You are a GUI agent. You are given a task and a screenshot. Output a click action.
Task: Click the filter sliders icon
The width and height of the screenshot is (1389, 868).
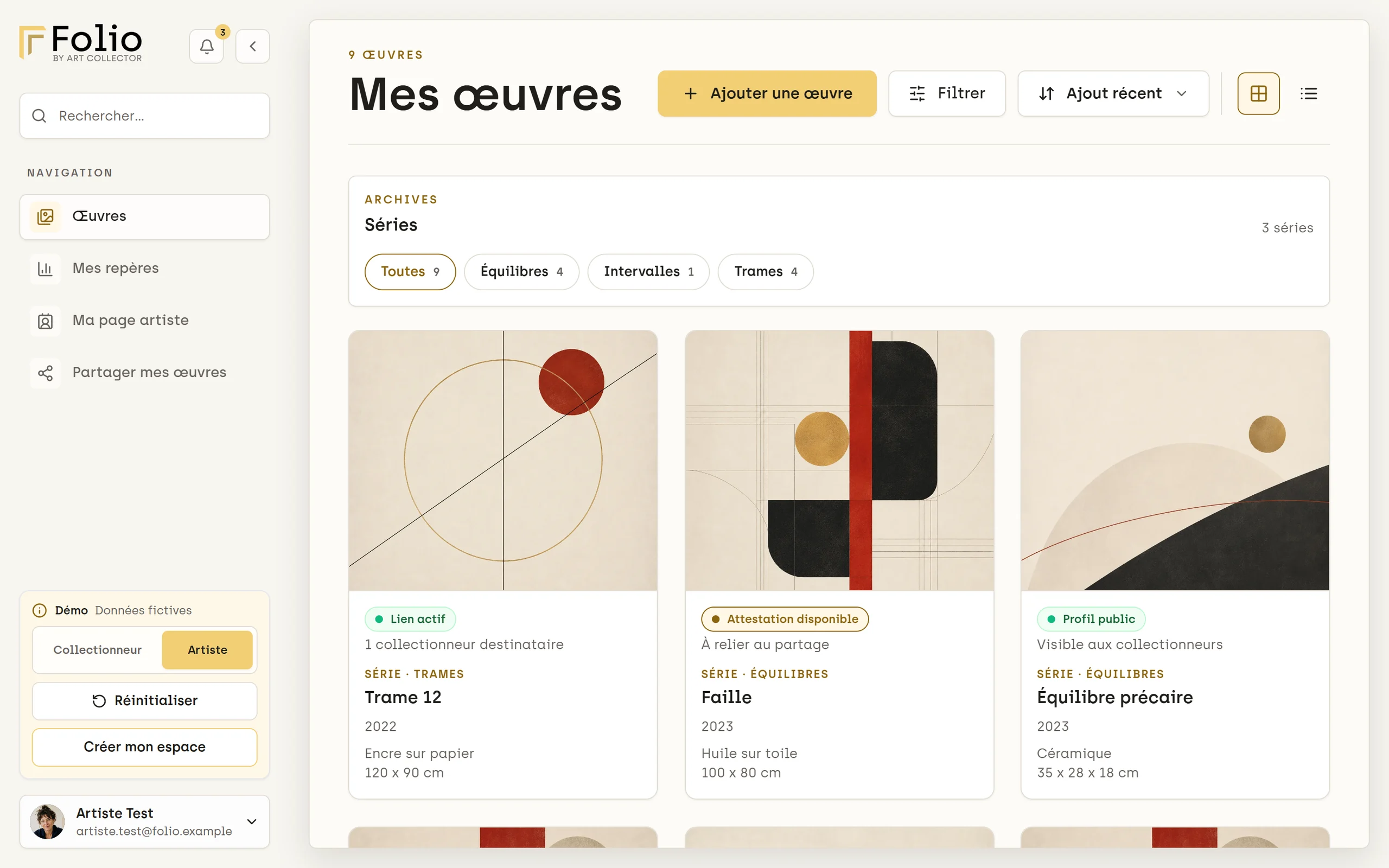point(917,93)
